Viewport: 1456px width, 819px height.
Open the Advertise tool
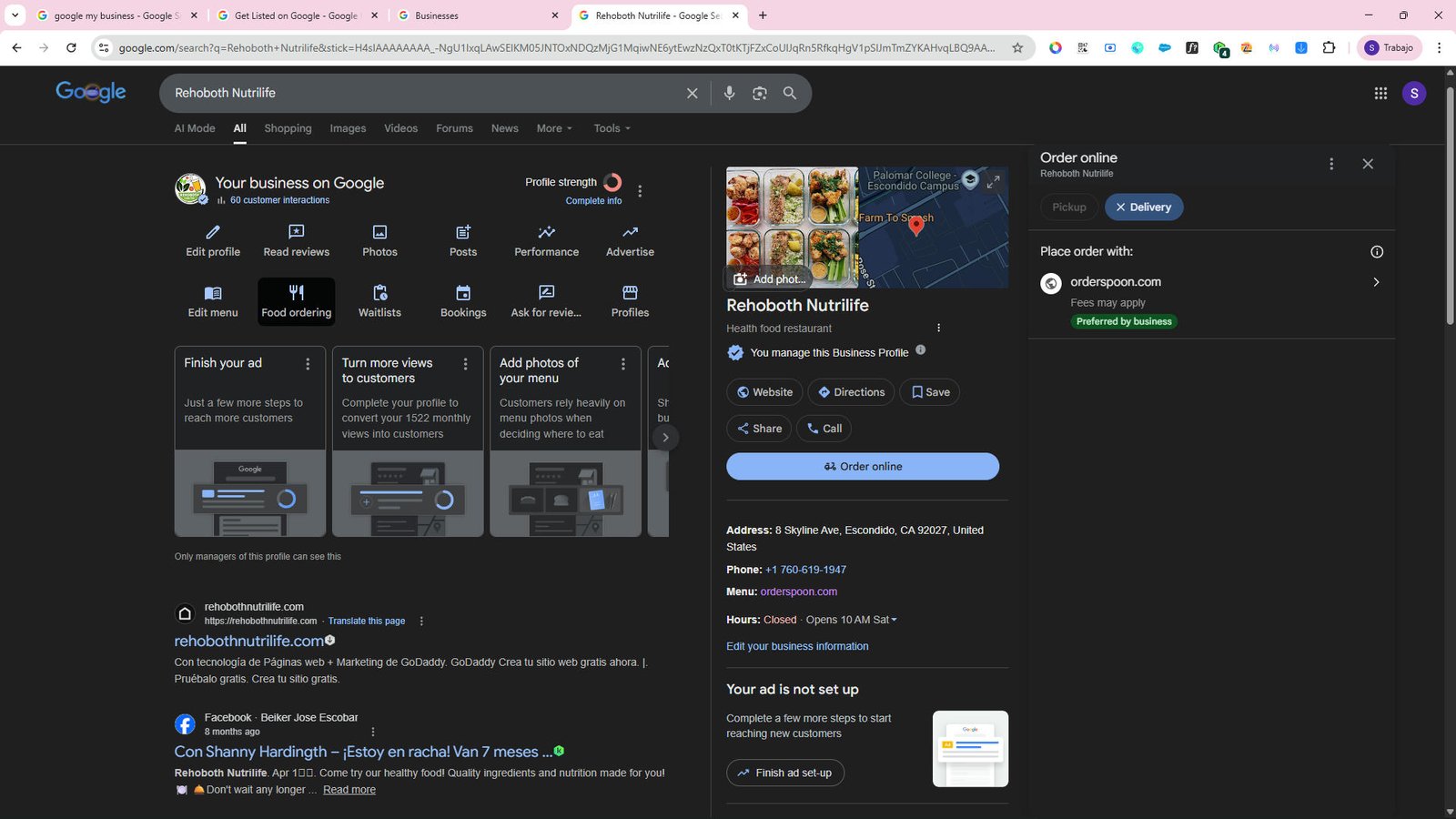coord(630,241)
